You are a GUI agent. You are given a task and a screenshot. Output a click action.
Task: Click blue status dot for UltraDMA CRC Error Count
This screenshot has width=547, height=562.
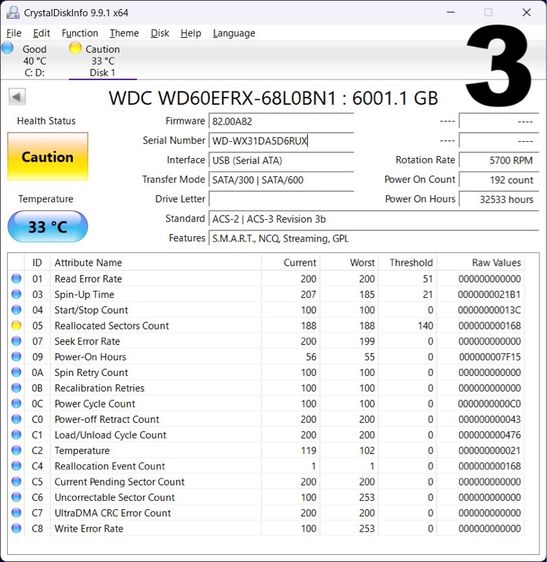click(x=16, y=513)
